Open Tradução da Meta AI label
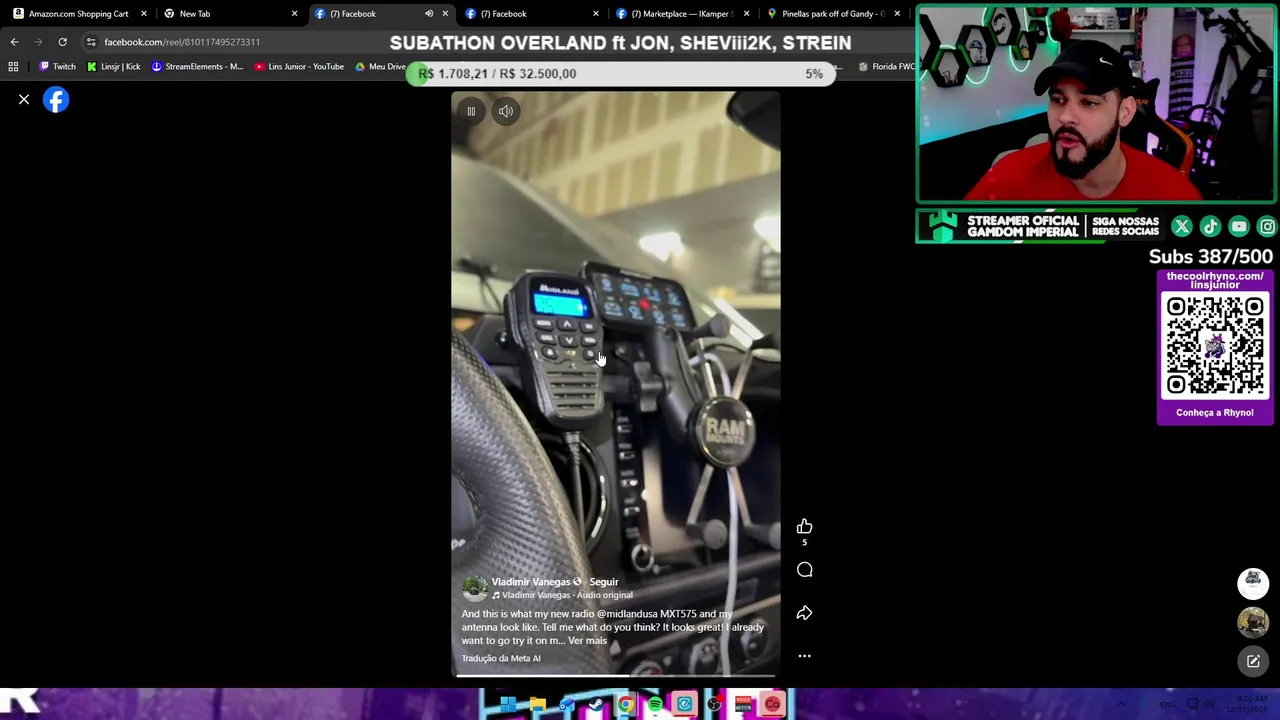Viewport: 1280px width, 720px height. point(501,659)
